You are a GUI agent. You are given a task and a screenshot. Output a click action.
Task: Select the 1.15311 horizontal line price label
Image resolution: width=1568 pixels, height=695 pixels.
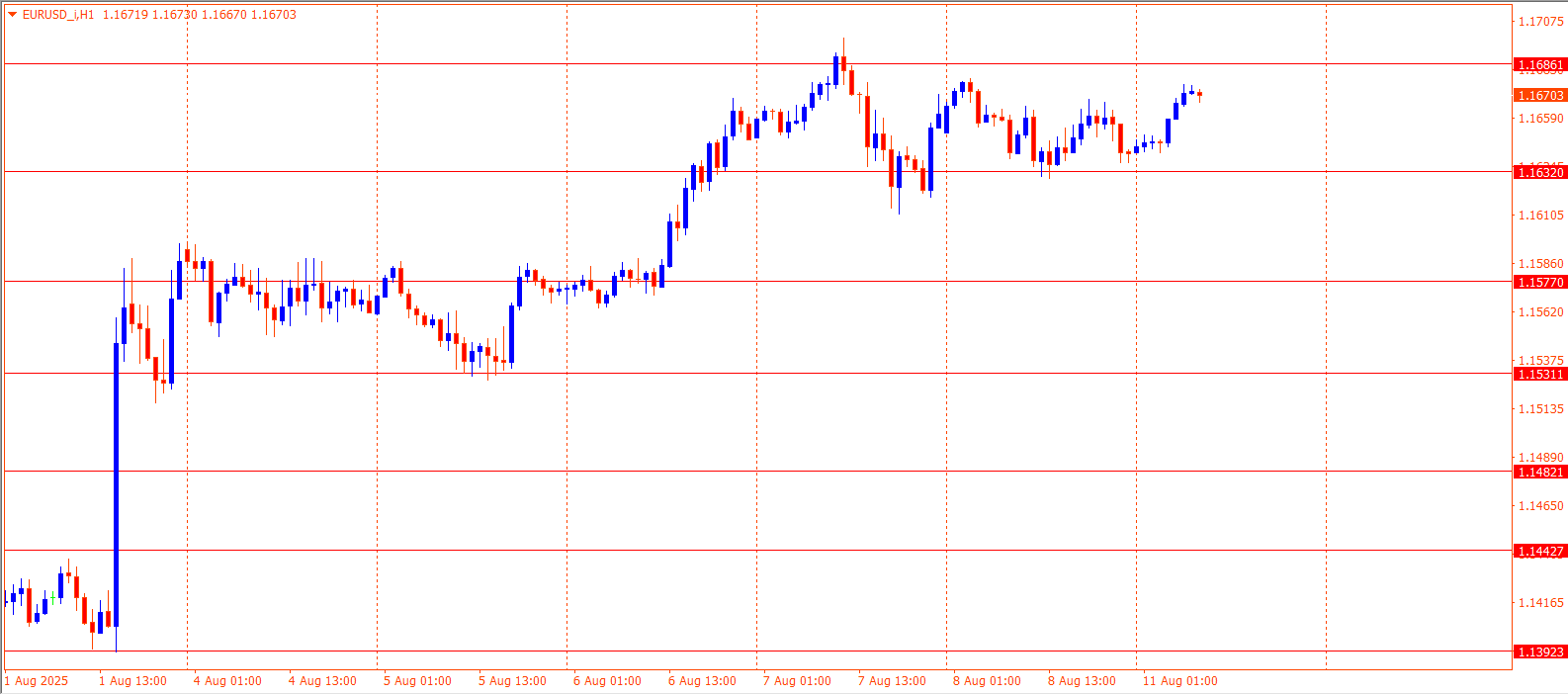pos(1540,374)
